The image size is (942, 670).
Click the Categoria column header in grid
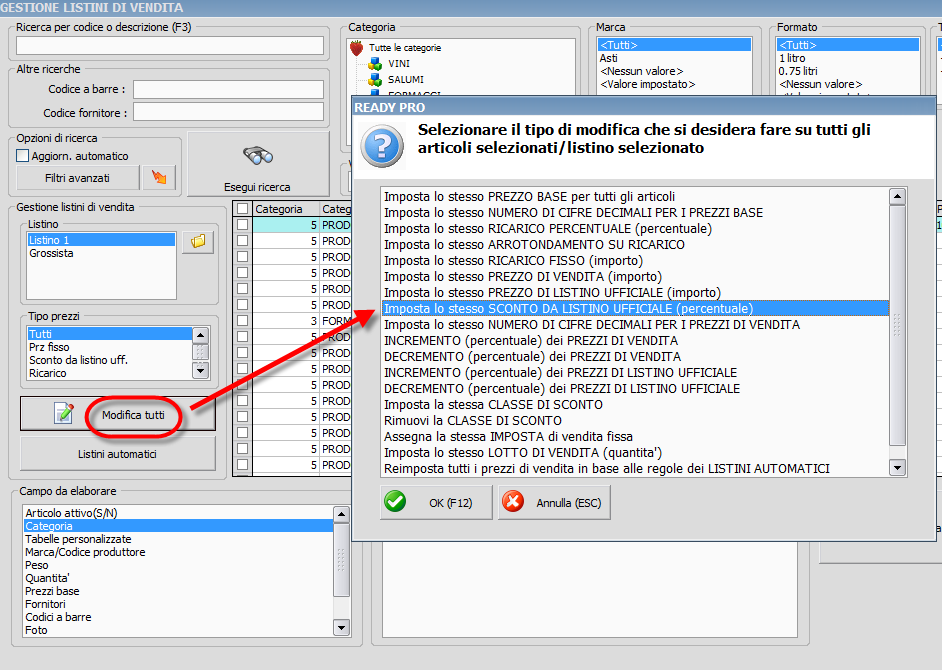click(x=285, y=209)
